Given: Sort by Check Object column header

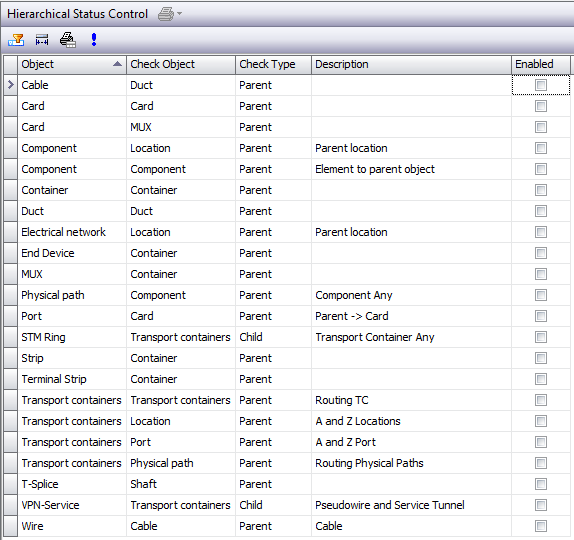Looking at the screenshot, I should [181, 64].
